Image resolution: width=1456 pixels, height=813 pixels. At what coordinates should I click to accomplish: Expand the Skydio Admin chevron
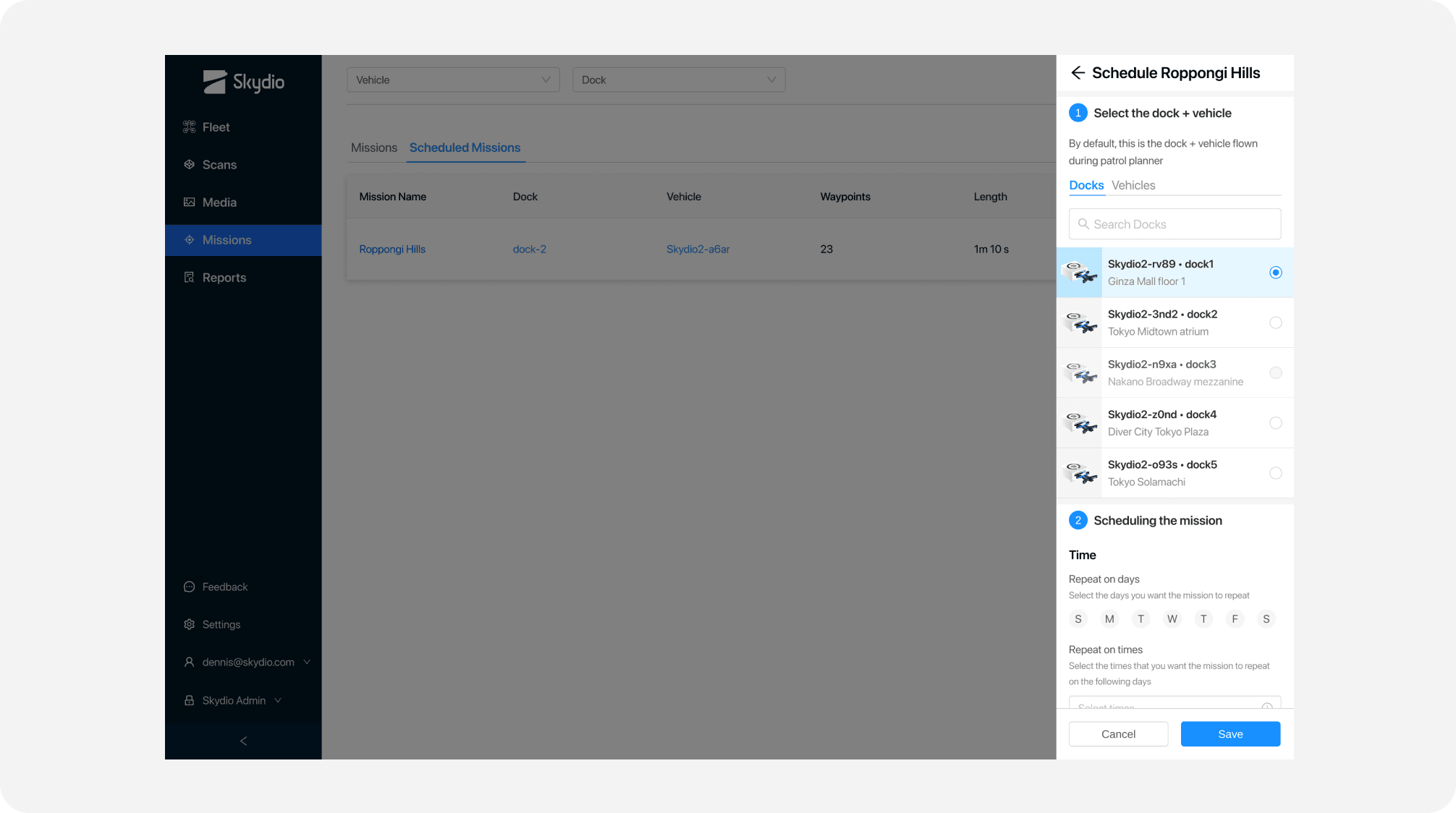click(x=278, y=700)
